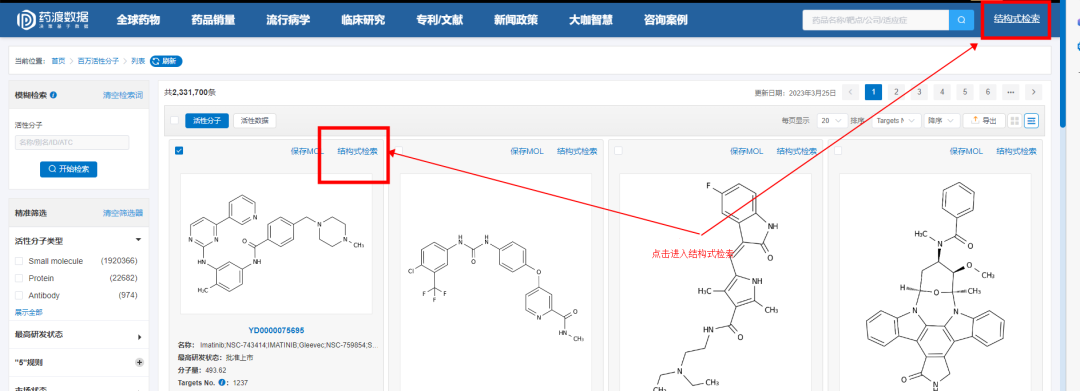Click the 导出 export button
This screenshot has height=391, width=1080.
[x=984, y=120]
